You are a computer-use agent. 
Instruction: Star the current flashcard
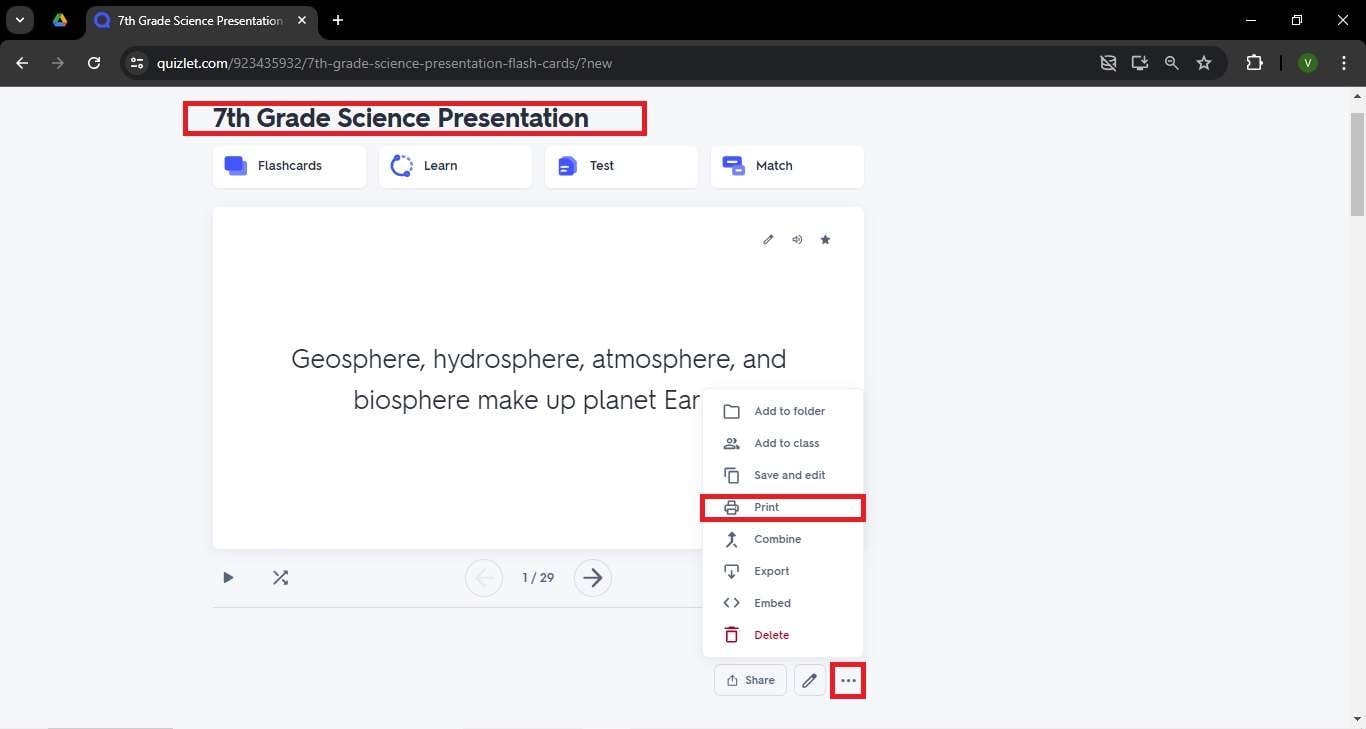pyautogui.click(x=825, y=239)
